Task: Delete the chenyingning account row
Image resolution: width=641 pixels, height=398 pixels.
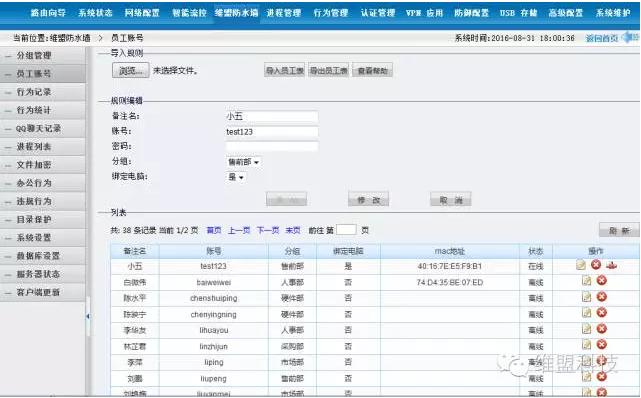Action: 601,313
